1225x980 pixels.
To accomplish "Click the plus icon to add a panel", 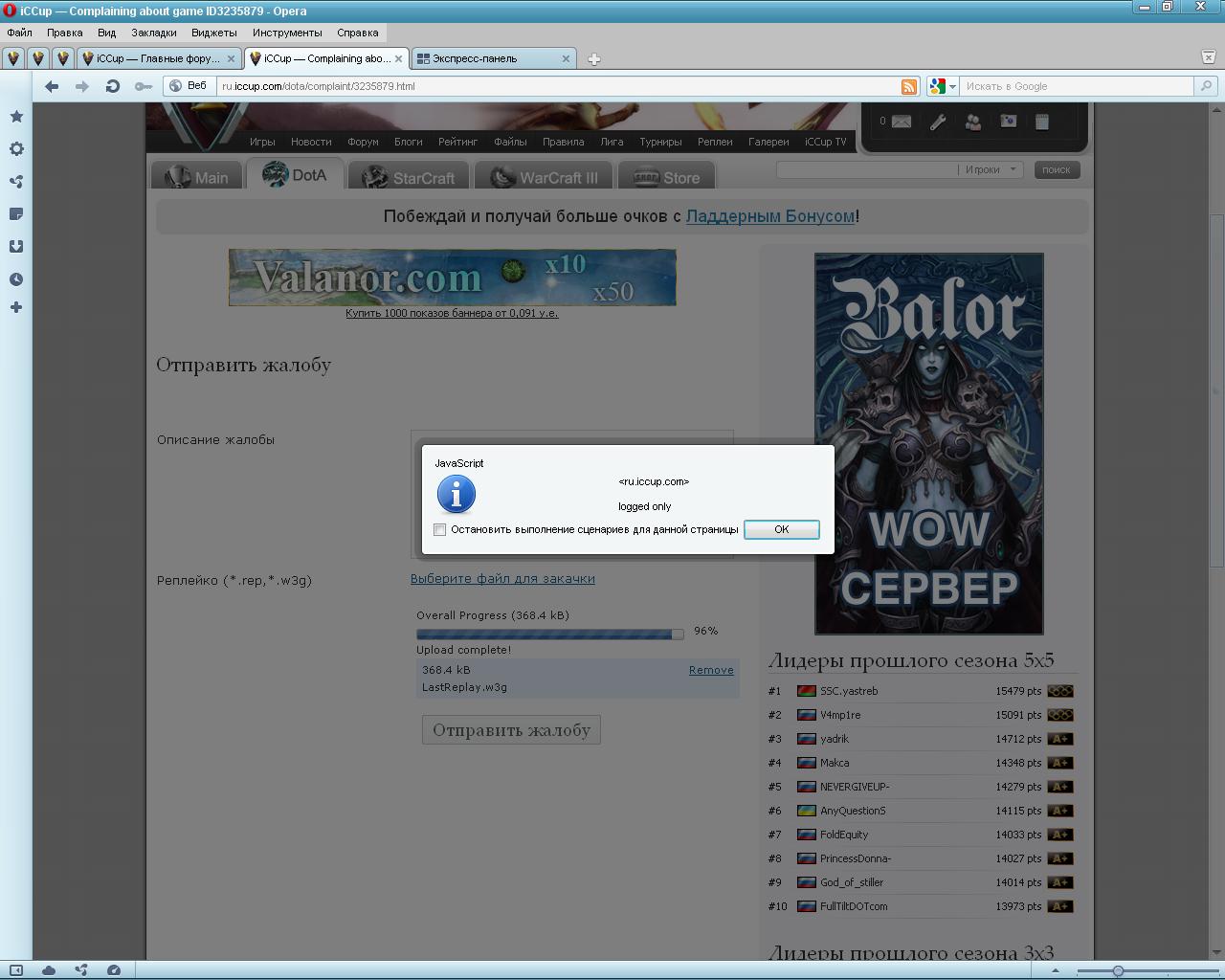I will (x=16, y=308).
